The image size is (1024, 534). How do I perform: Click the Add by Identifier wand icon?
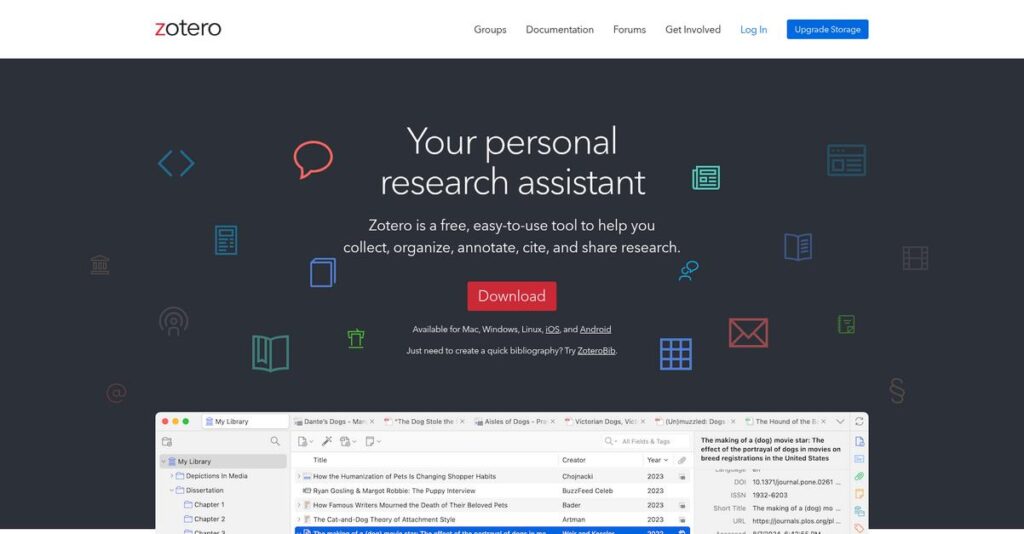coord(327,441)
